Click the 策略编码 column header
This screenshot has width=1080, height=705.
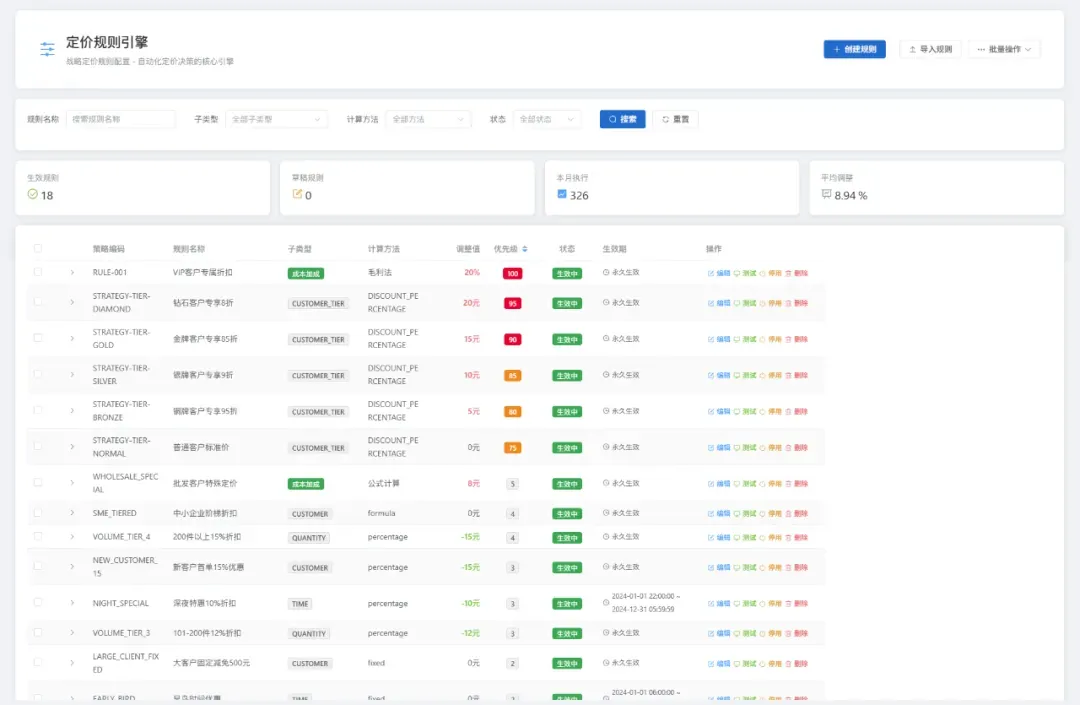click(x=109, y=249)
